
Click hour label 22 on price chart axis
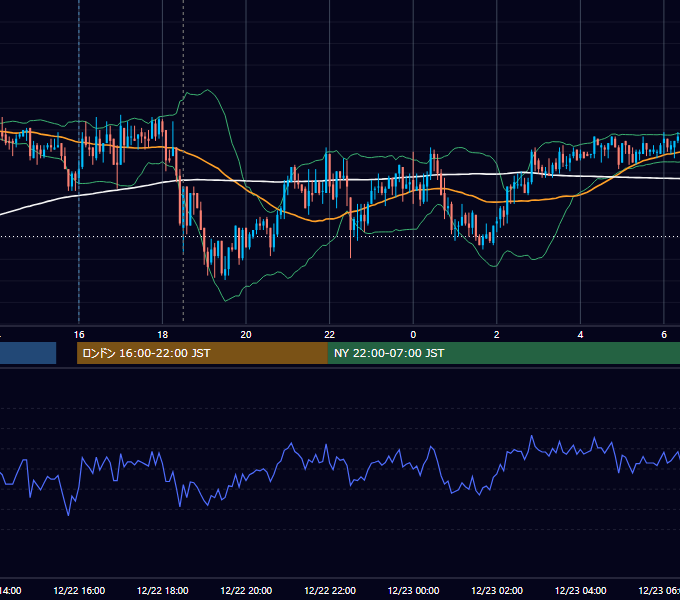point(330,335)
